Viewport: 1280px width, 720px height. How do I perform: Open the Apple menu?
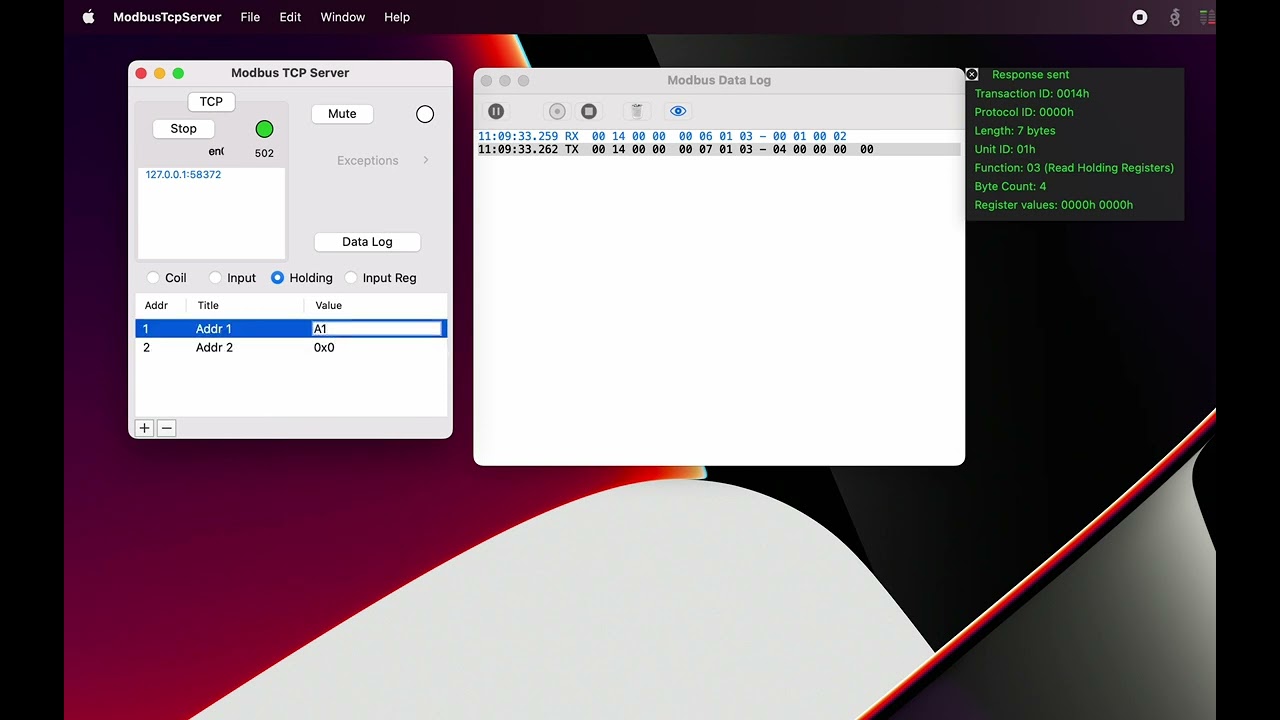88,17
